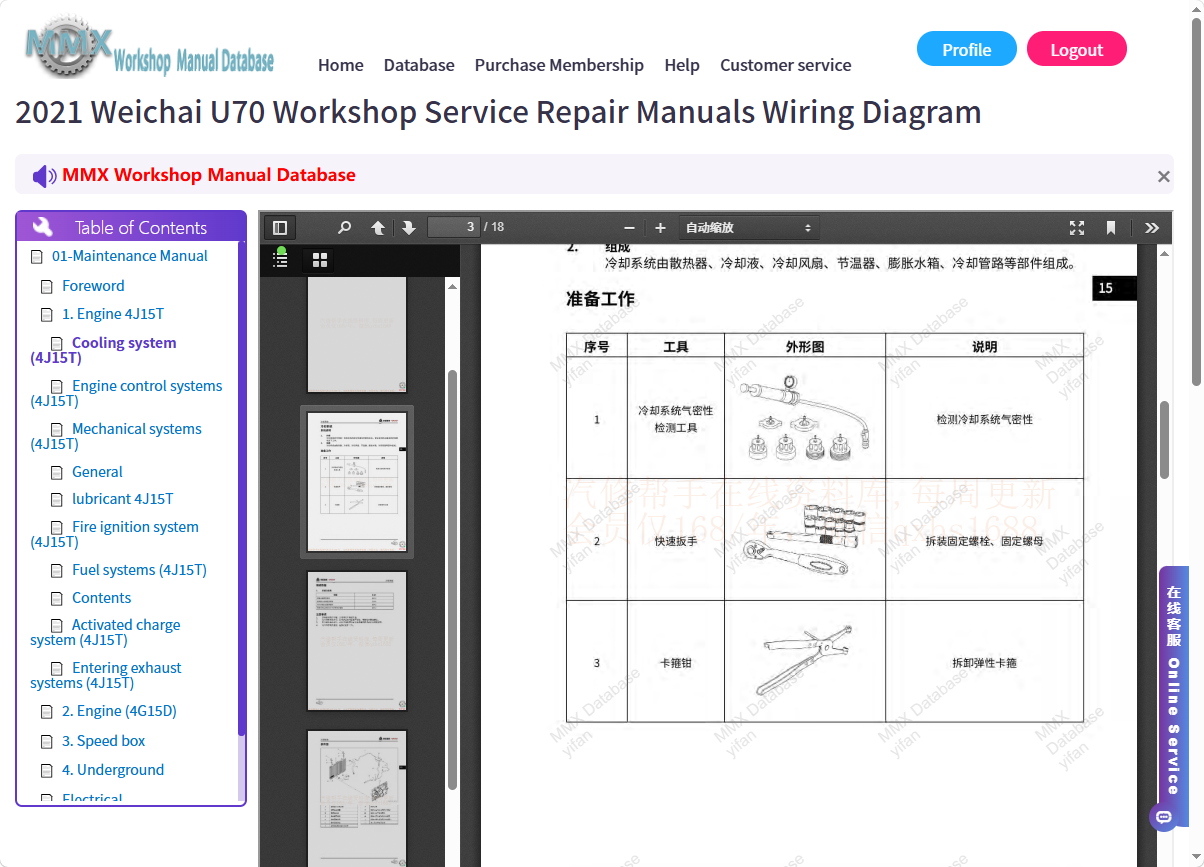Click the MMX Workshop Manual Database banner text
This screenshot has height=867, width=1204.
pos(209,175)
